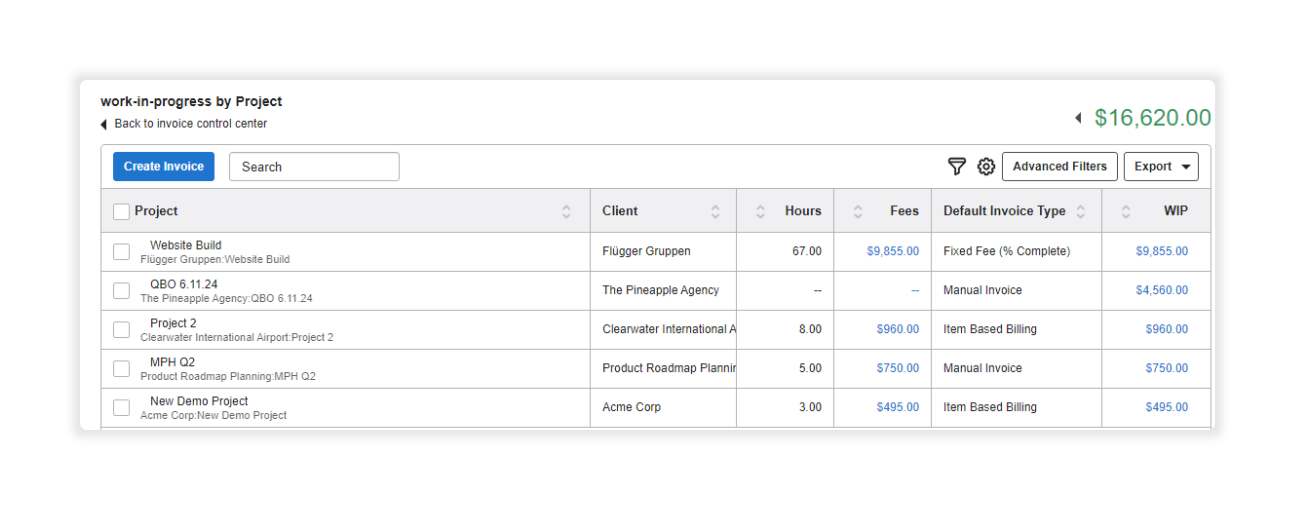
Task: Click the 3.00 hours value
Action: (810, 407)
